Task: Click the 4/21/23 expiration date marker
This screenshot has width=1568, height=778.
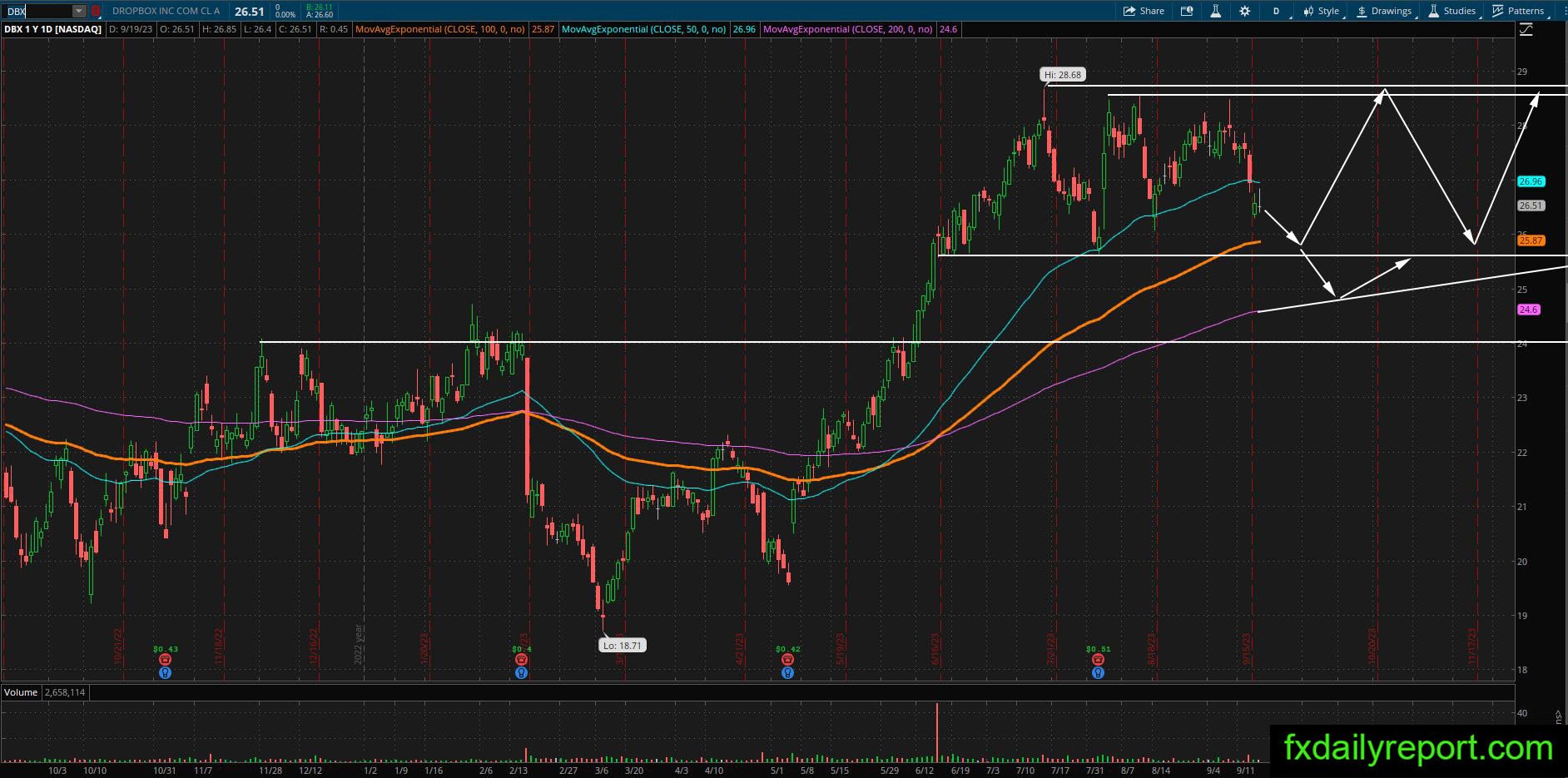Action: (x=738, y=647)
